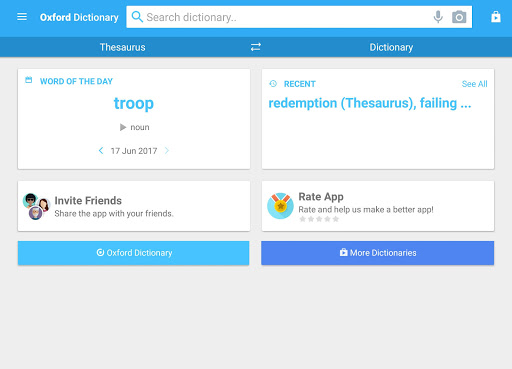Open the shopping bag store icon
512x369 pixels.
(496, 16)
